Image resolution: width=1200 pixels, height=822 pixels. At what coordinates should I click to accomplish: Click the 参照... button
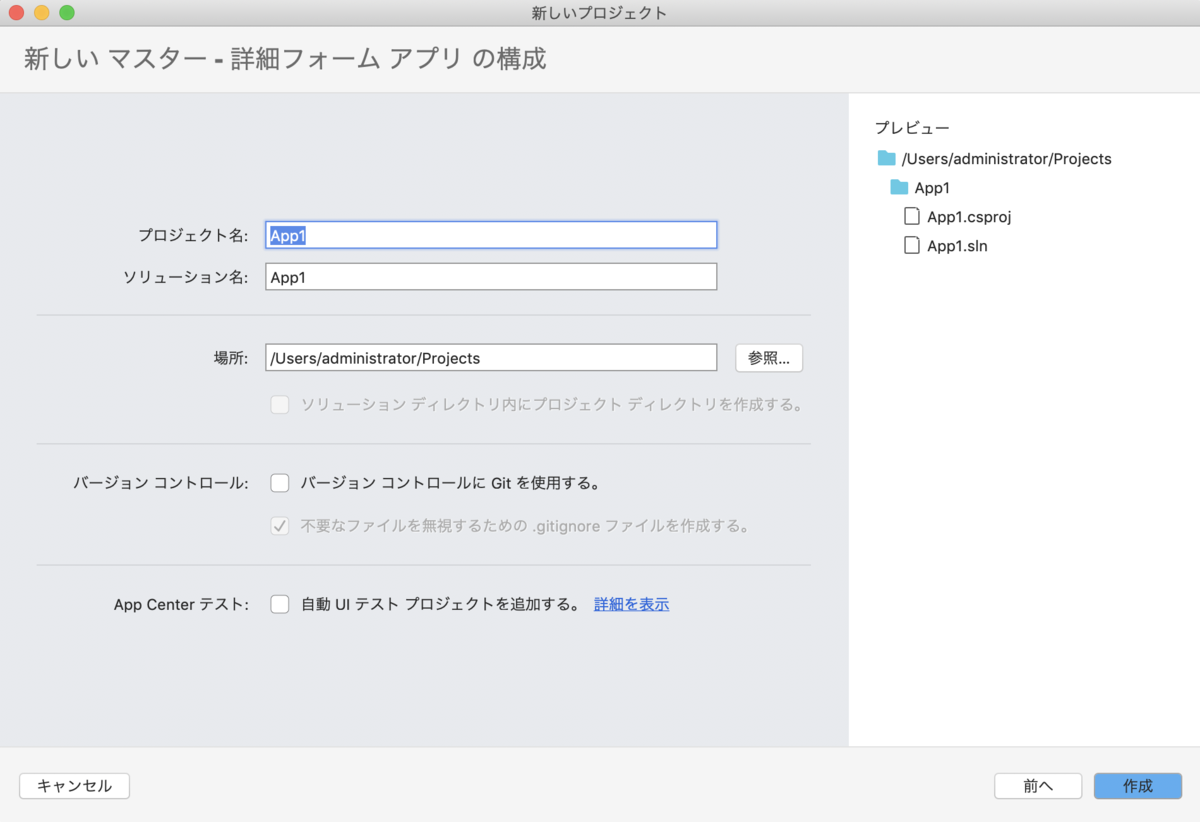pos(768,358)
